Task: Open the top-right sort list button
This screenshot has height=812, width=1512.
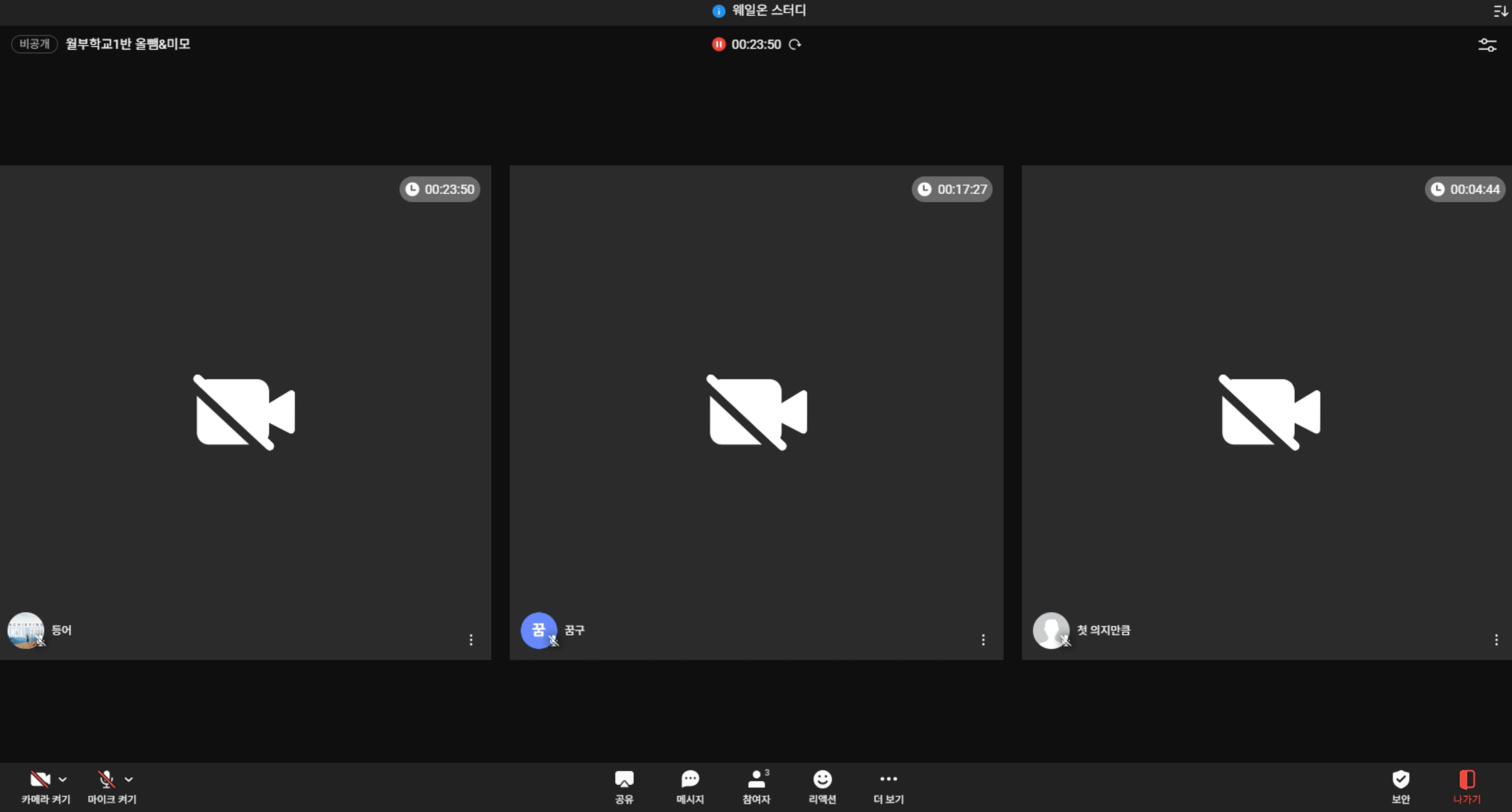Action: coord(1500,11)
